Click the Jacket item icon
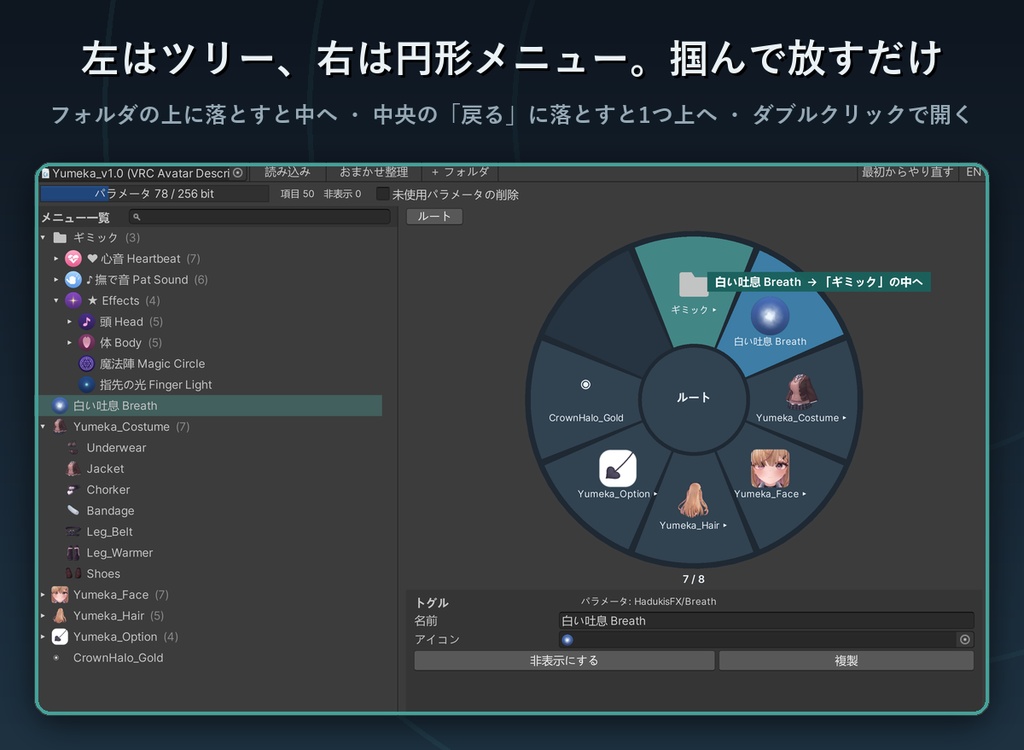The height and width of the screenshot is (750, 1024). 73,468
